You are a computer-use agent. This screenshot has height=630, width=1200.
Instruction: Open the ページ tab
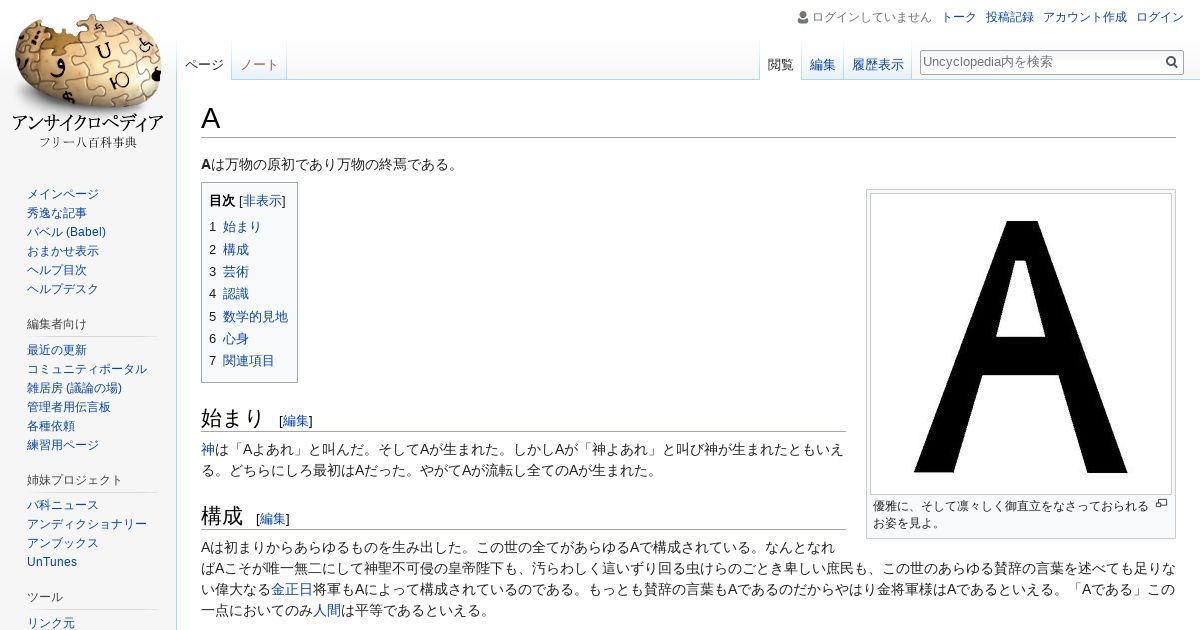[x=204, y=65]
